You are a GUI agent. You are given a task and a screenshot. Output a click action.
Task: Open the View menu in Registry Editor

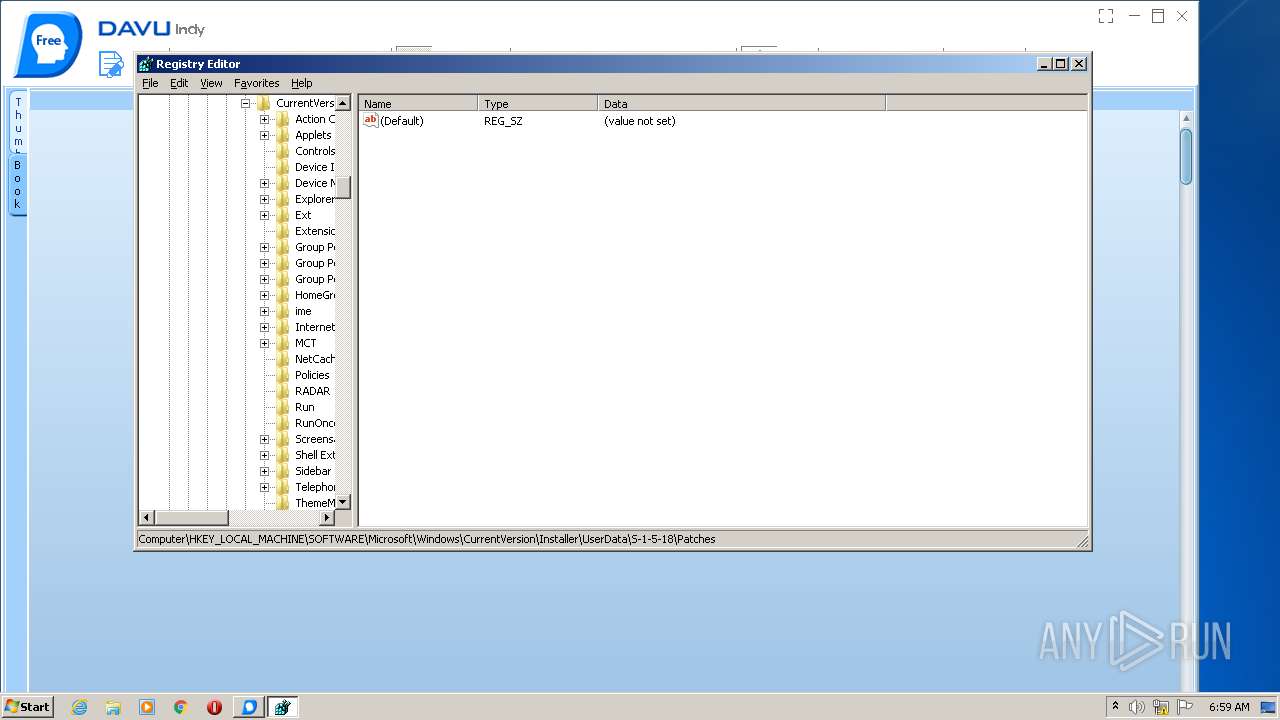pos(211,83)
